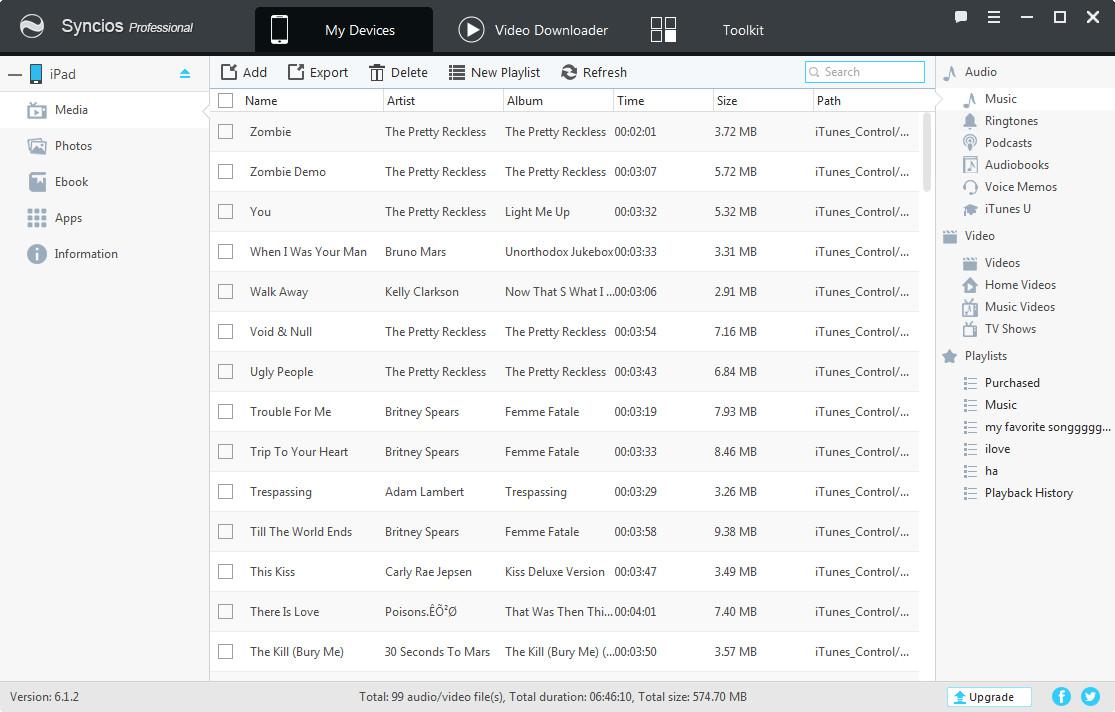Screen dimensions: 1115x712
Task: Open the Podcasts category
Action: 997,143
